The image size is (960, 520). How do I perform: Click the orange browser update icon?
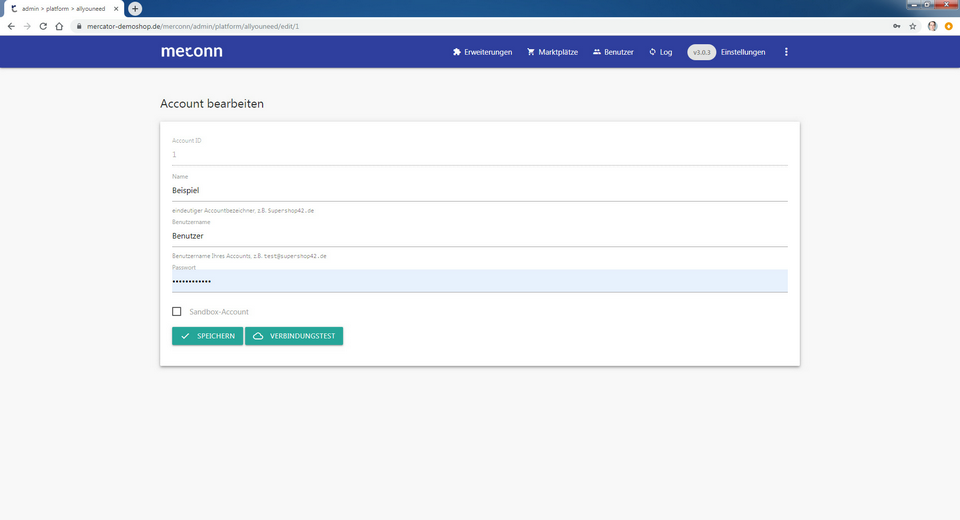coord(948,26)
